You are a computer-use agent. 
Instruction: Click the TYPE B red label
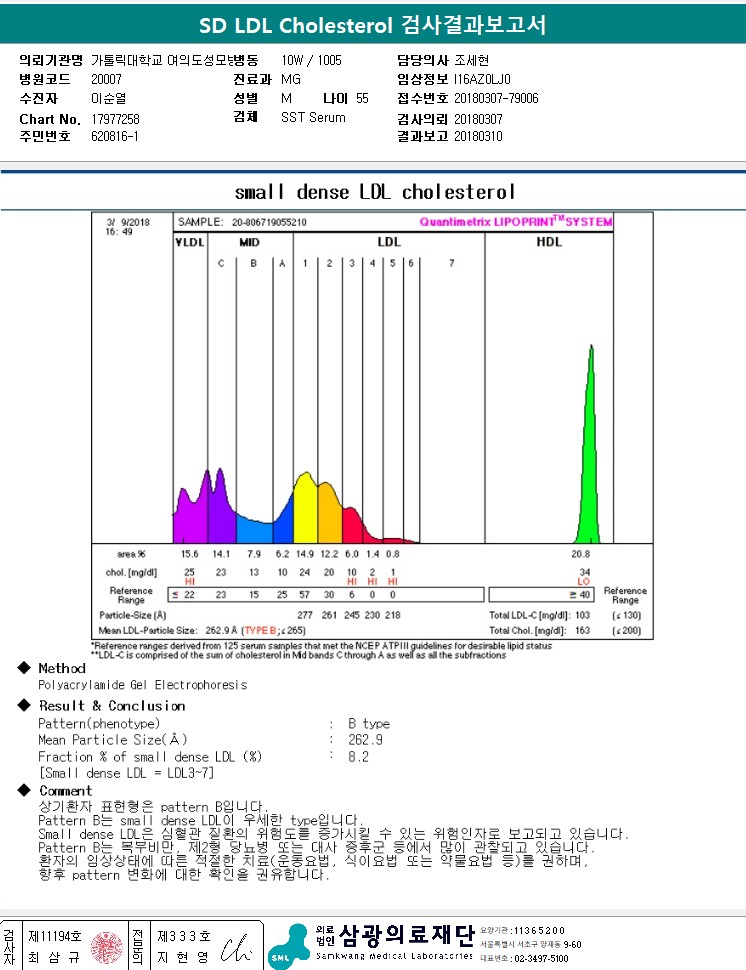pos(259,630)
